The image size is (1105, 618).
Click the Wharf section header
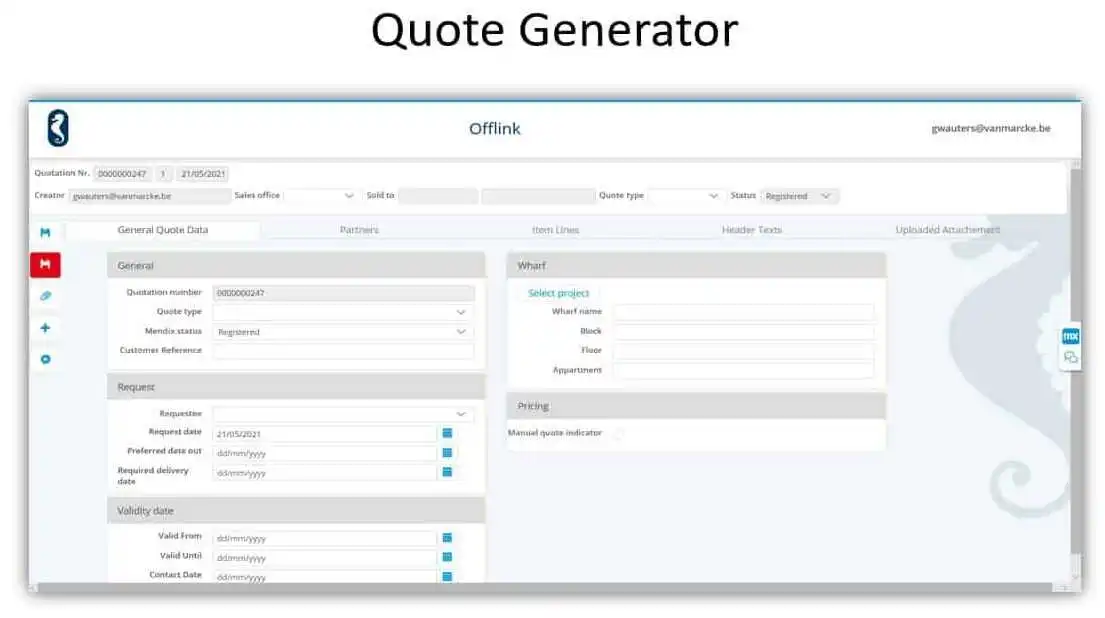coord(696,266)
